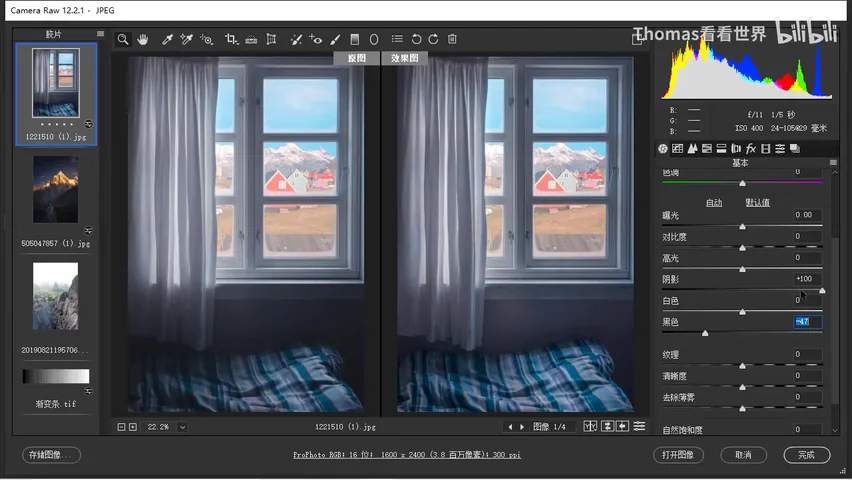Open the Lens Corrections panel icon

tap(736, 148)
